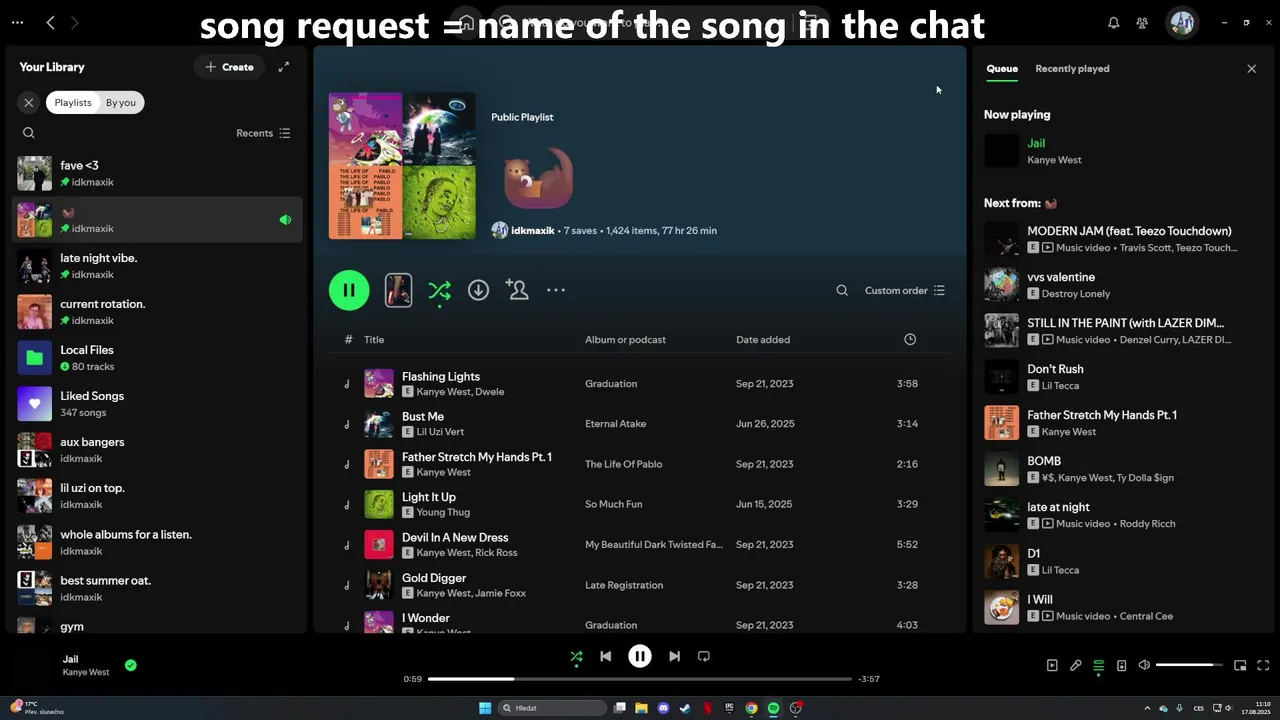Click the Light It Up track row
Image resolution: width=1280 pixels, height=720 pixels.
point(640,504)
